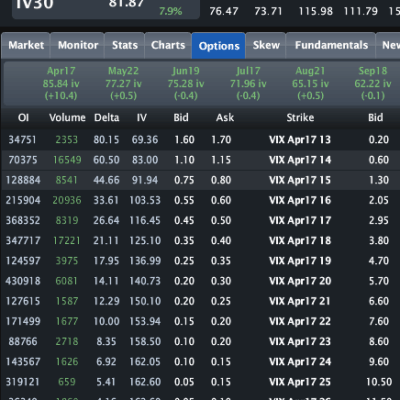The width and height of the screenshot is (400, 400).
Task: Select strike VIX Apr17 16
Action: [x=300, y=200]
